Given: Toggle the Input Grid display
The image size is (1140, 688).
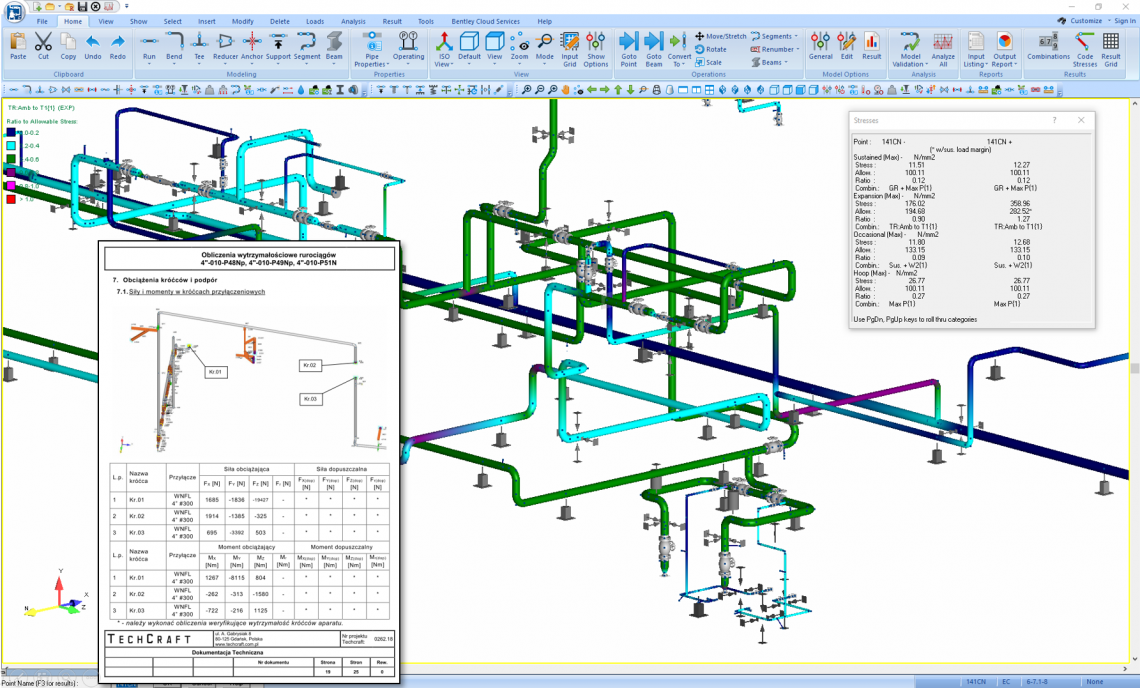Looking at the screenshot, I should (570, 45).
